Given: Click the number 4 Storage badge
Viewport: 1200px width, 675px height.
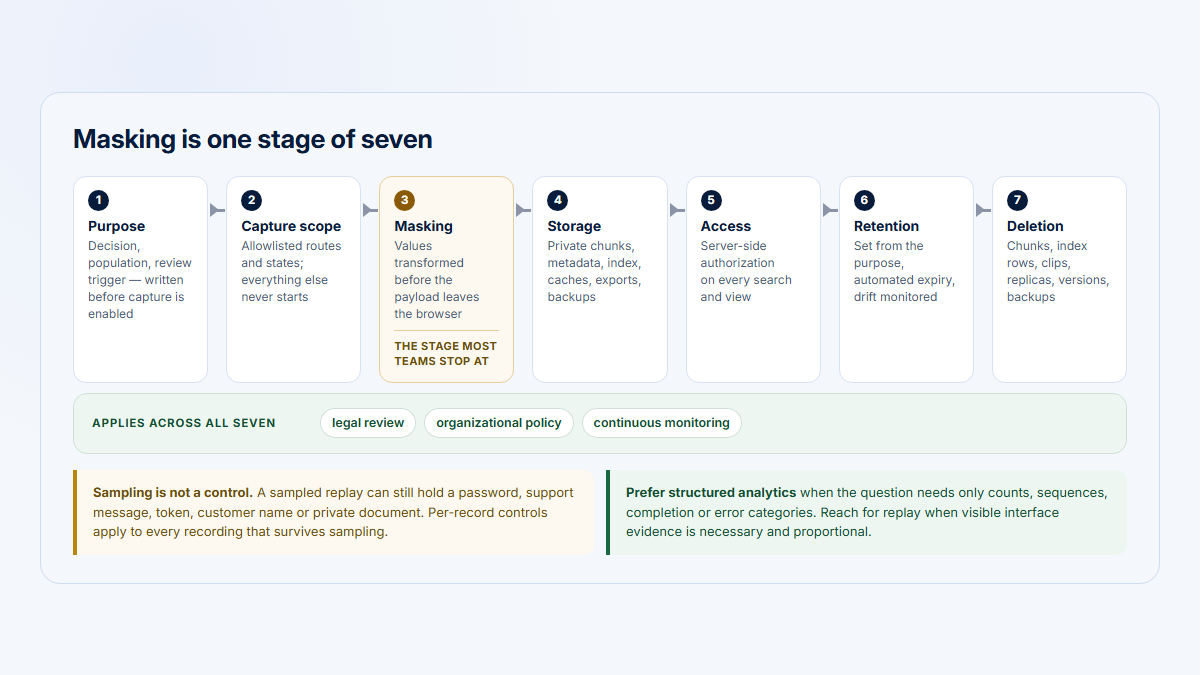Looking at the screenshot, I should (557, 200).
